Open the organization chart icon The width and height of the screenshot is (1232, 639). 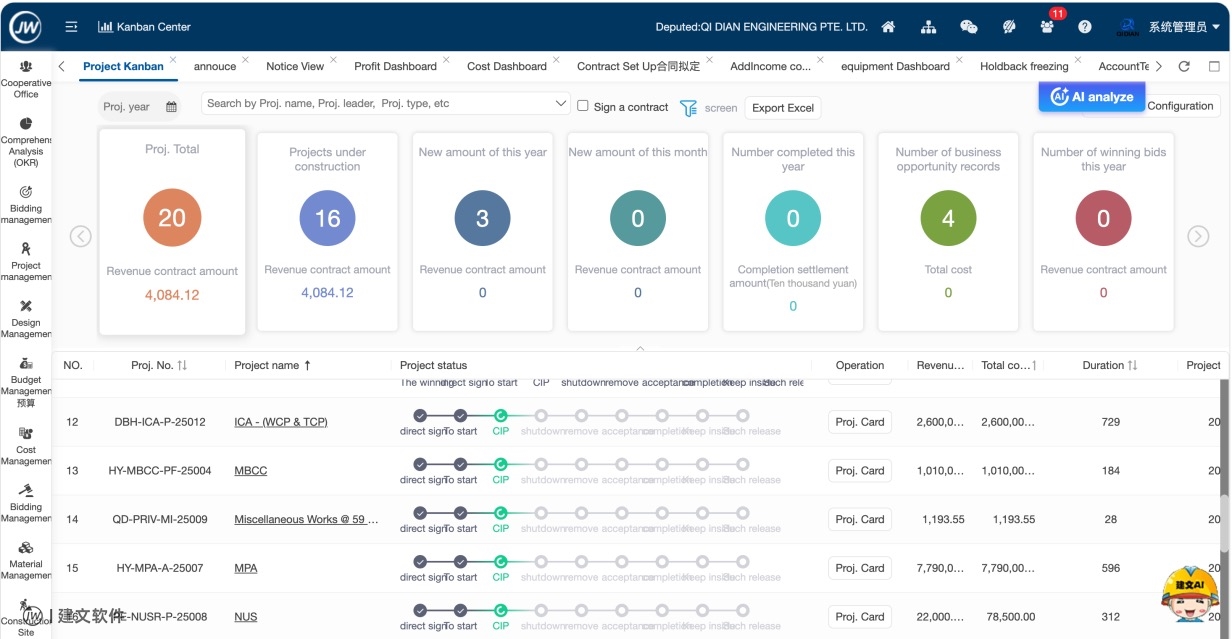929,27
